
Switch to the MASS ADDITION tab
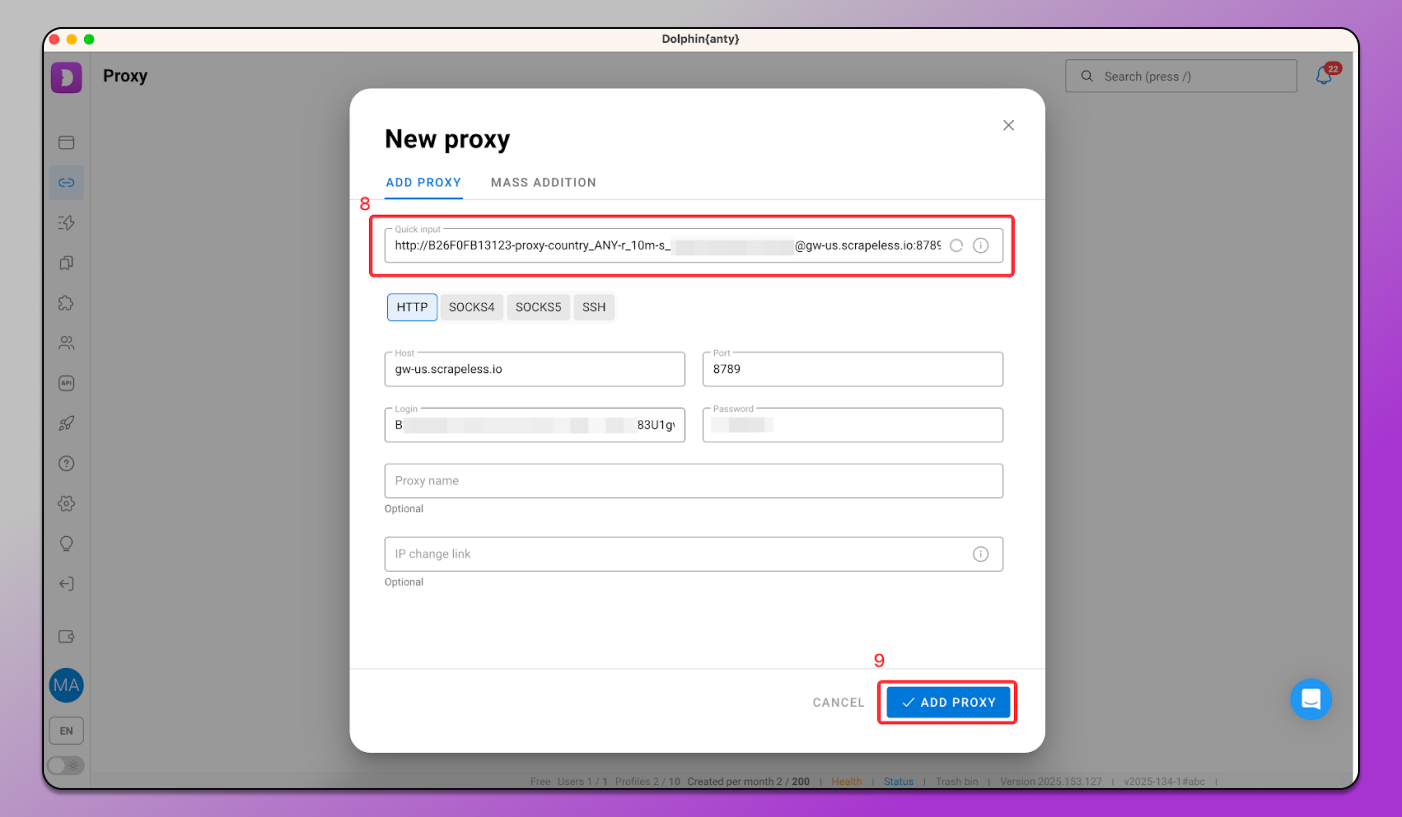point(543,183)
